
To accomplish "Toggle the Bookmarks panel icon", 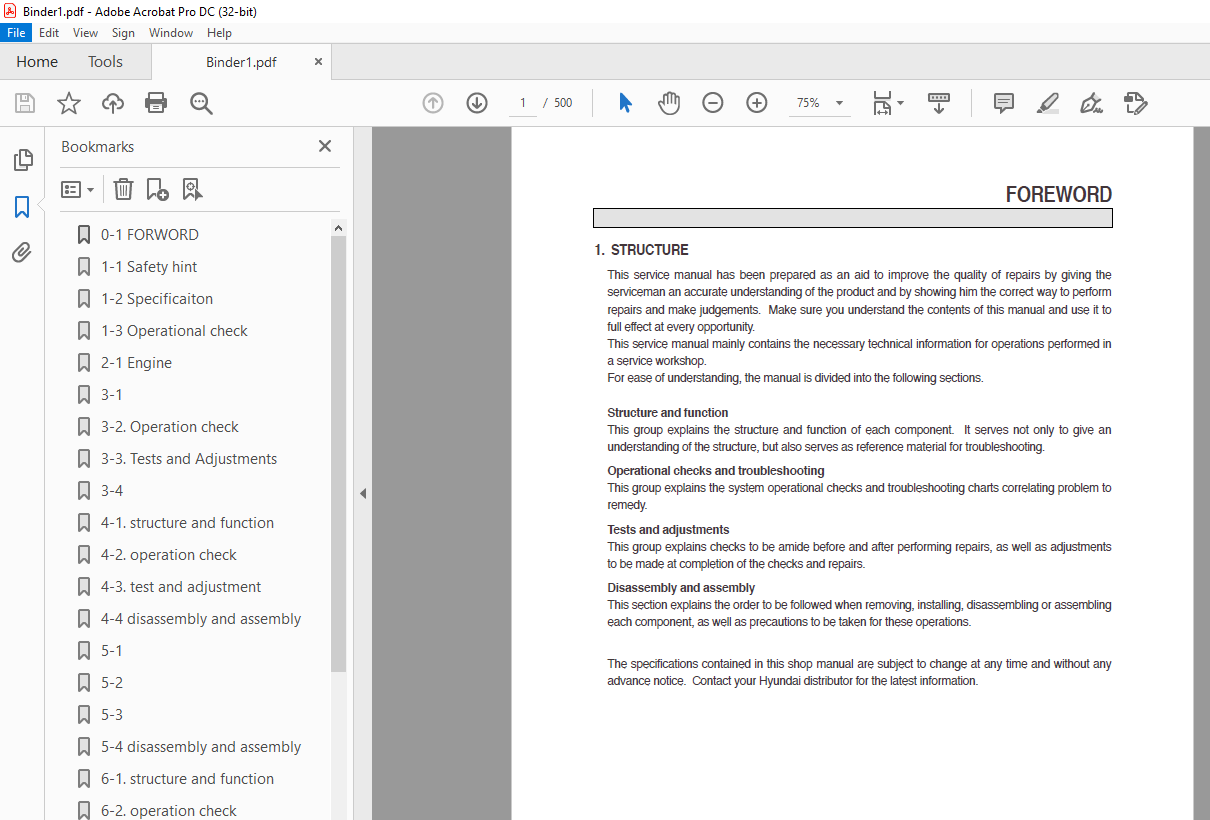I will point(22,207).
